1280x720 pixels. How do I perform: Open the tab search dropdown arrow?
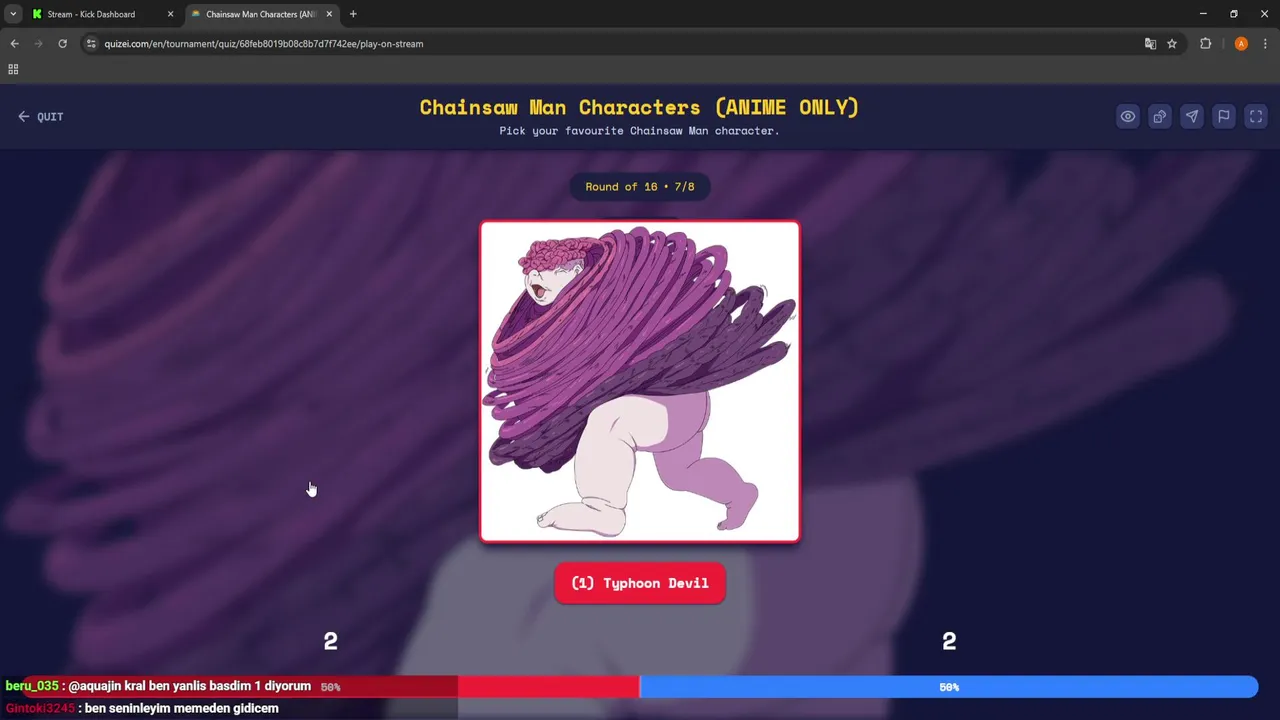(13, 14)
